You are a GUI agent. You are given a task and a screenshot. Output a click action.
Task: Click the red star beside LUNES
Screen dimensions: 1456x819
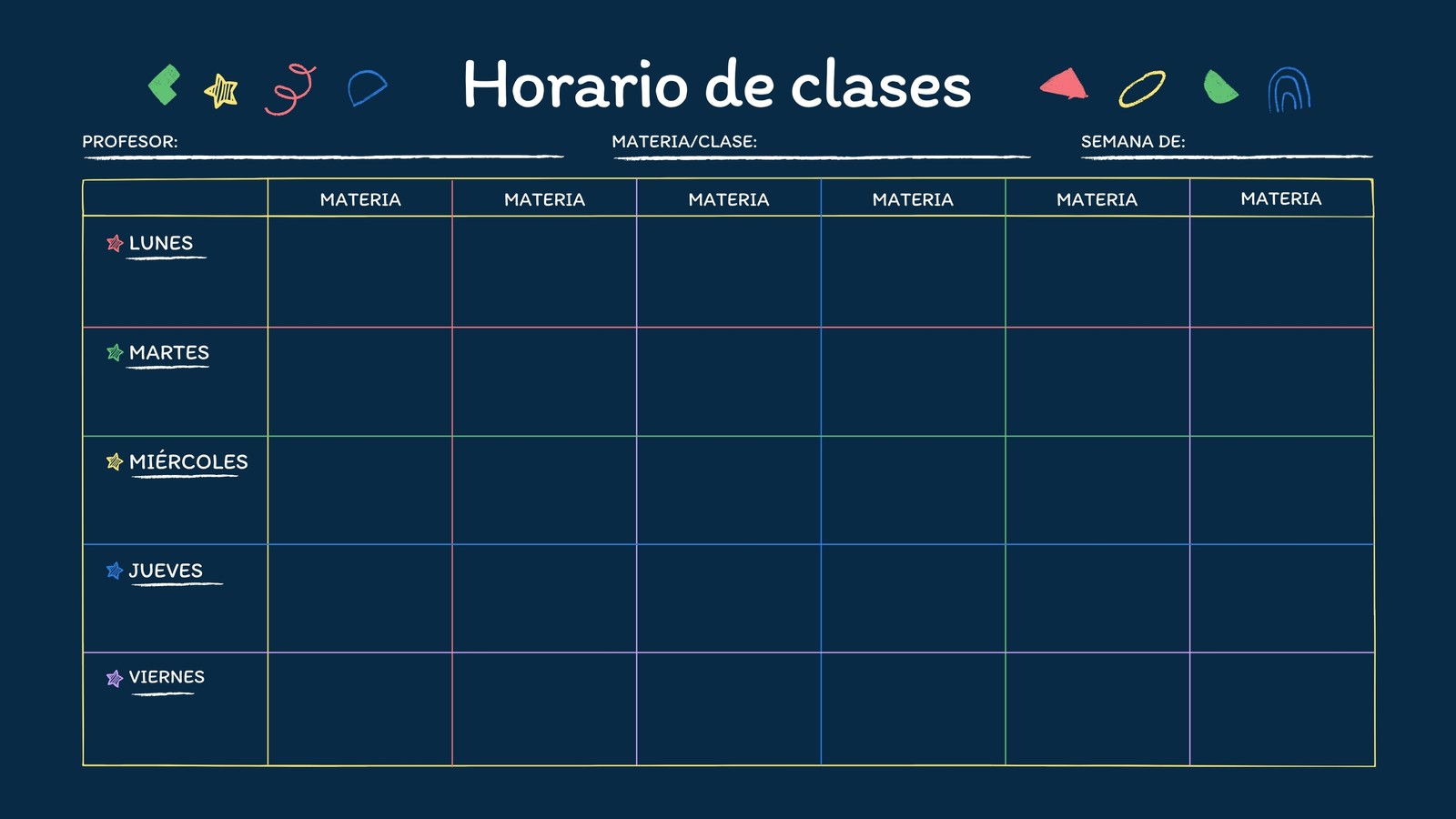coord(115,243)
